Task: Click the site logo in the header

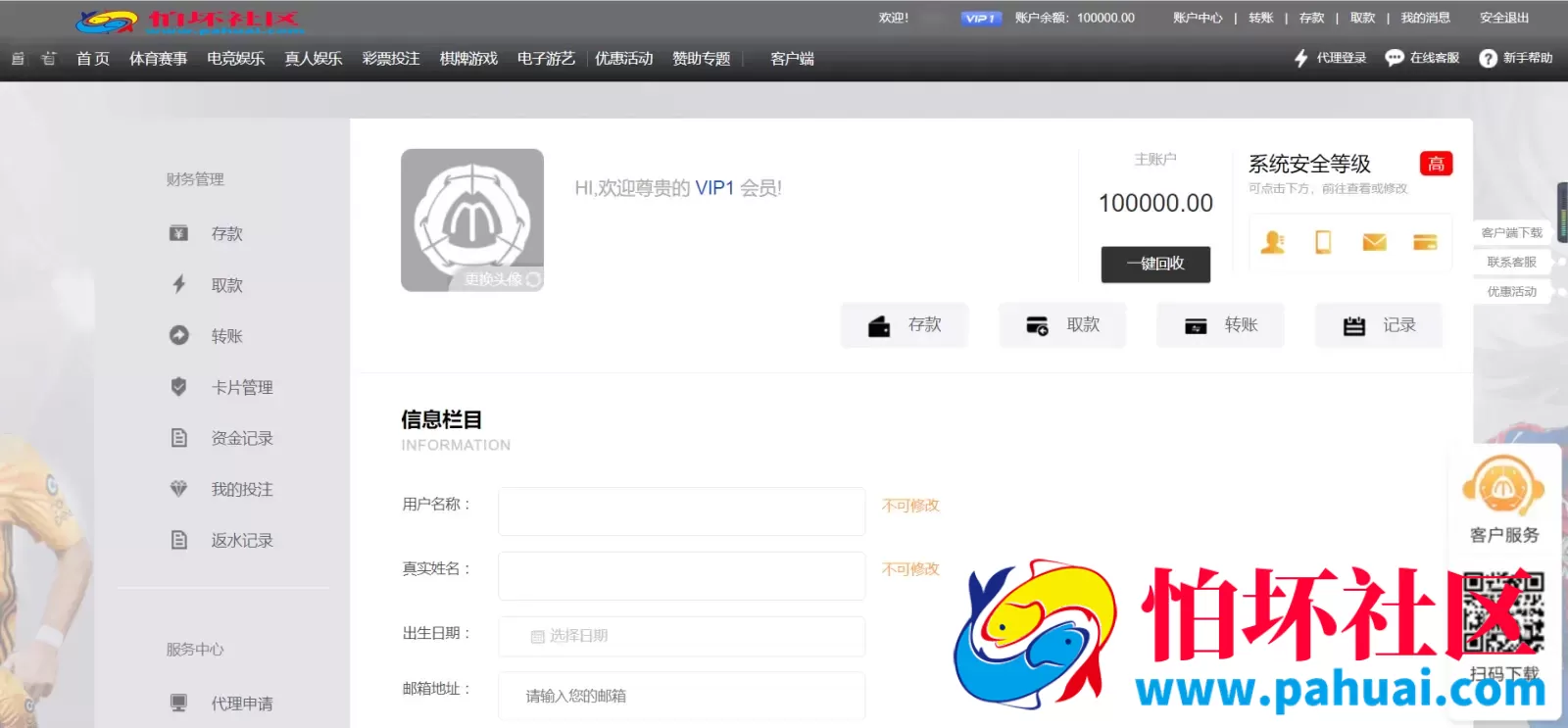Action: [x=191, y=21]
